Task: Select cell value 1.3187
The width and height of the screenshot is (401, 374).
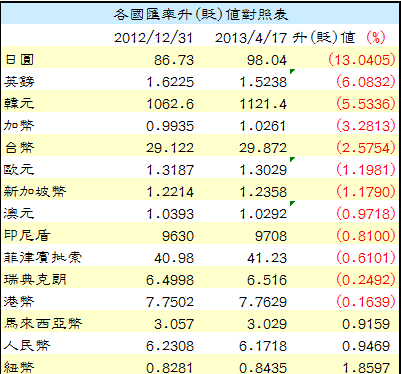Action: (170, 170)
